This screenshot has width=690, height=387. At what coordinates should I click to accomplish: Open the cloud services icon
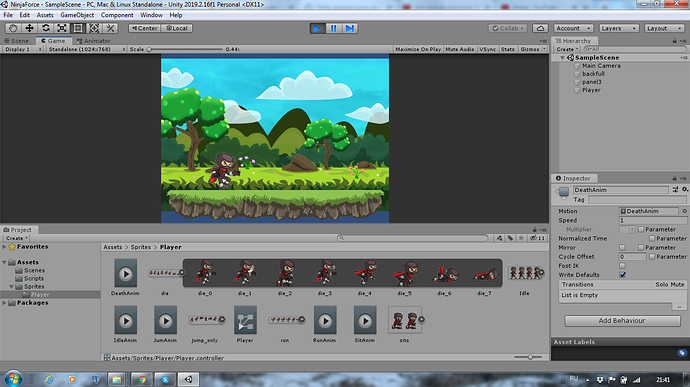pyautogui.click(x=540, y=28)
